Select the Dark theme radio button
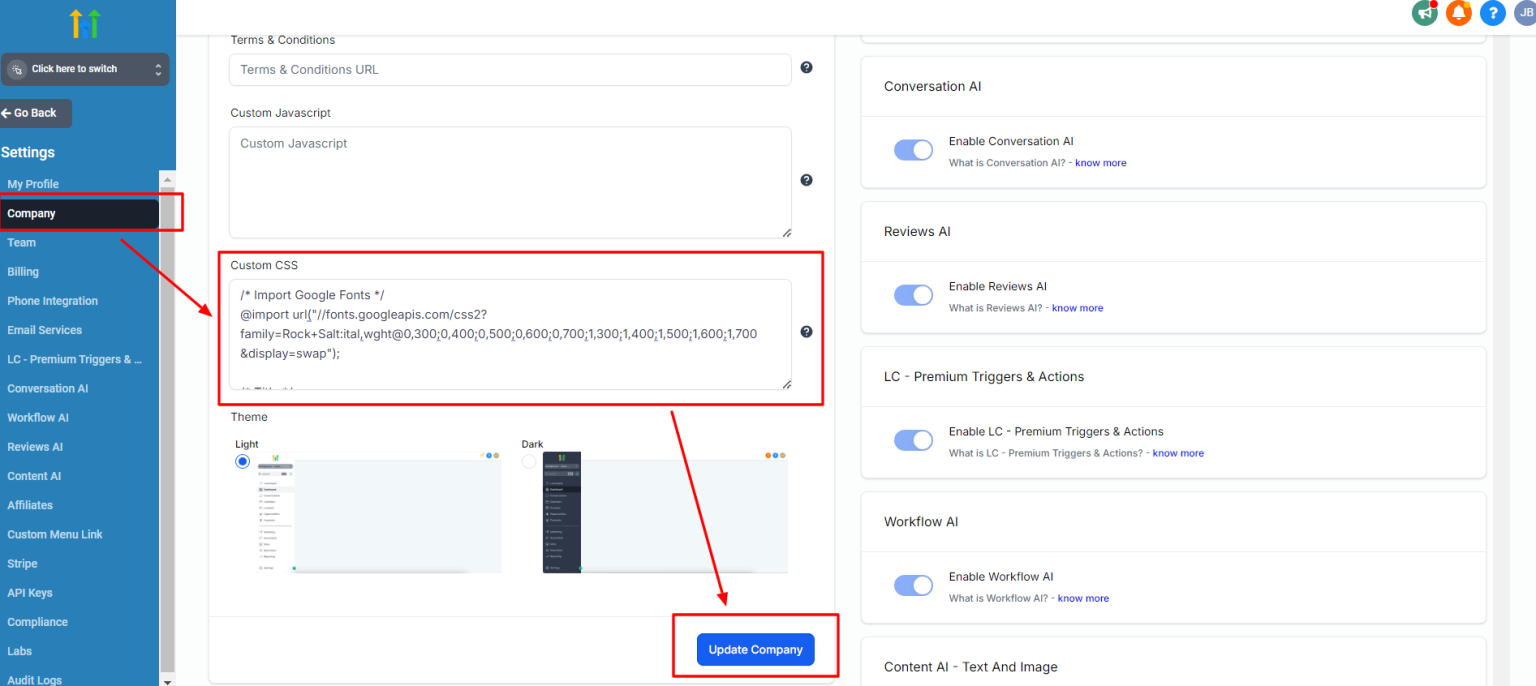The height and width of the screenshot is (686, 1536). [527, 461]
